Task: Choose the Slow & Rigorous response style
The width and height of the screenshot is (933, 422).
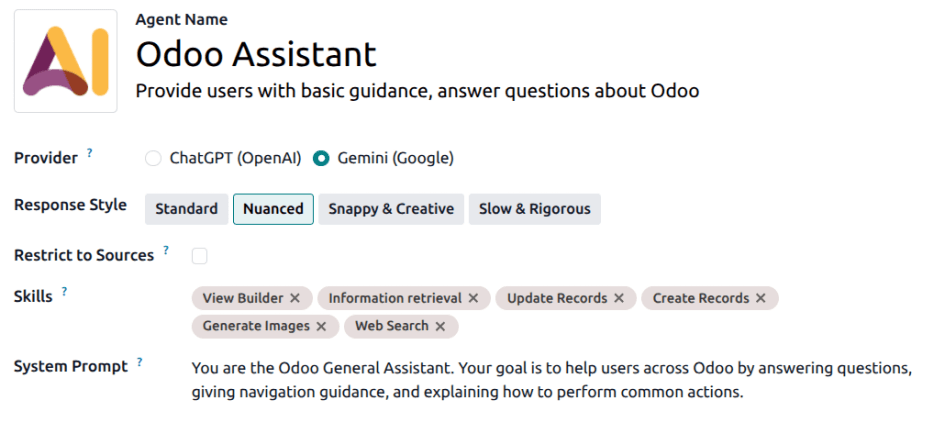Action: (534, 209)
